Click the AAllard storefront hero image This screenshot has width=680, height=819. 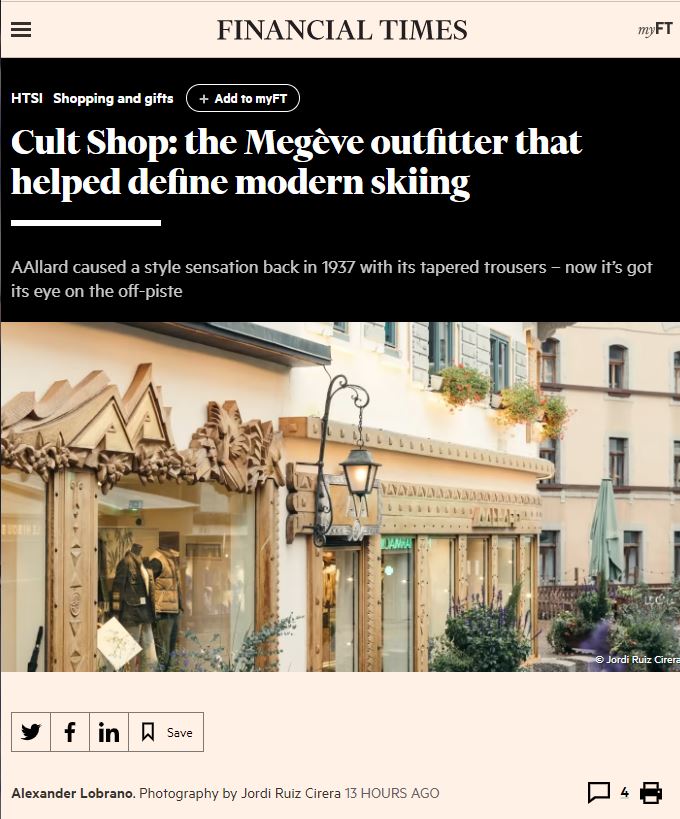(340, 497)
